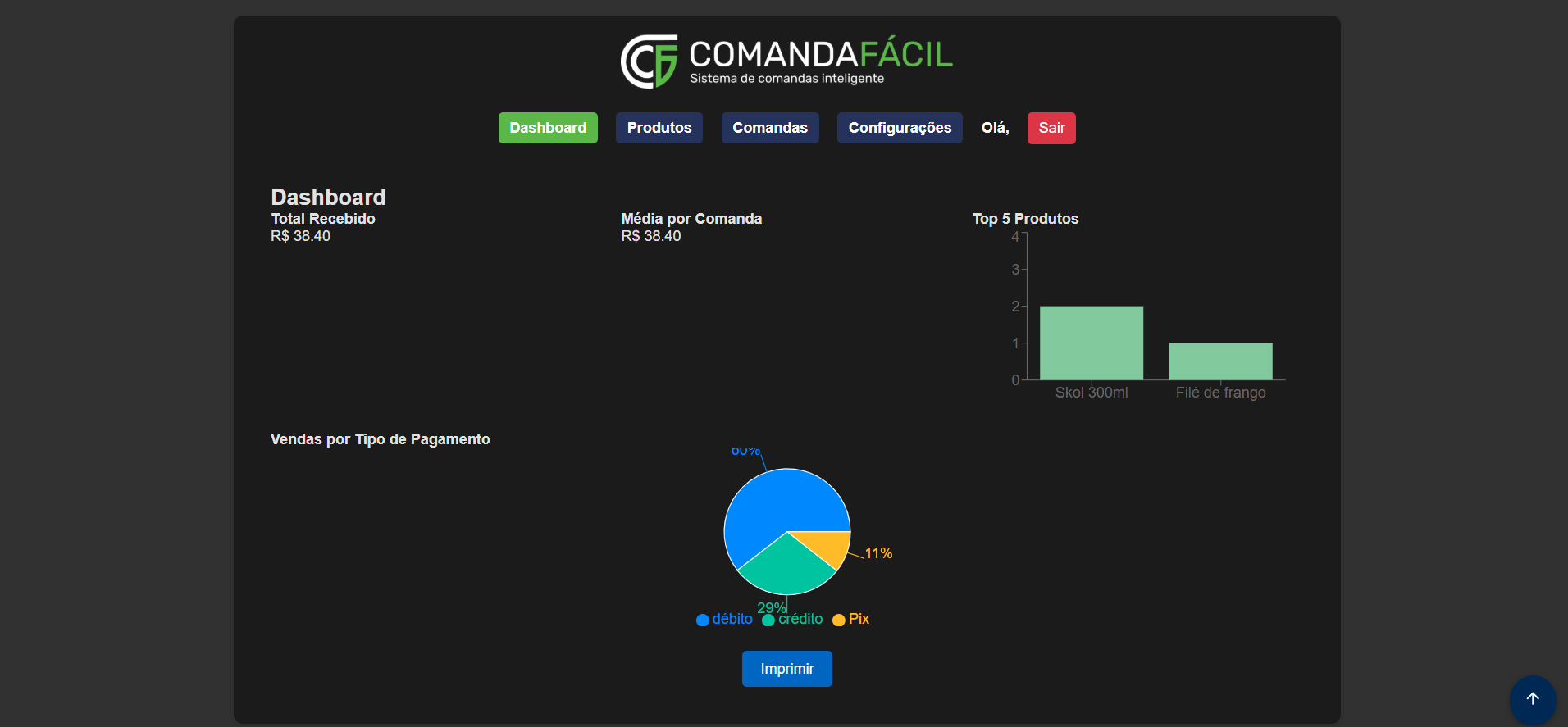Click the ComandaFácil logo icon

(650, 61)
